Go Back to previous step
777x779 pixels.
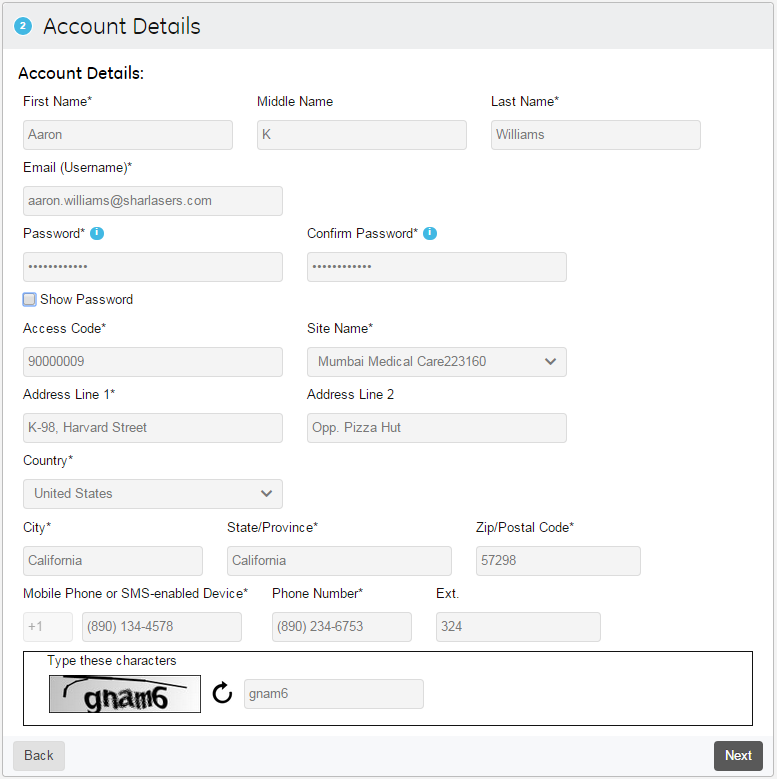pos(39,755)
